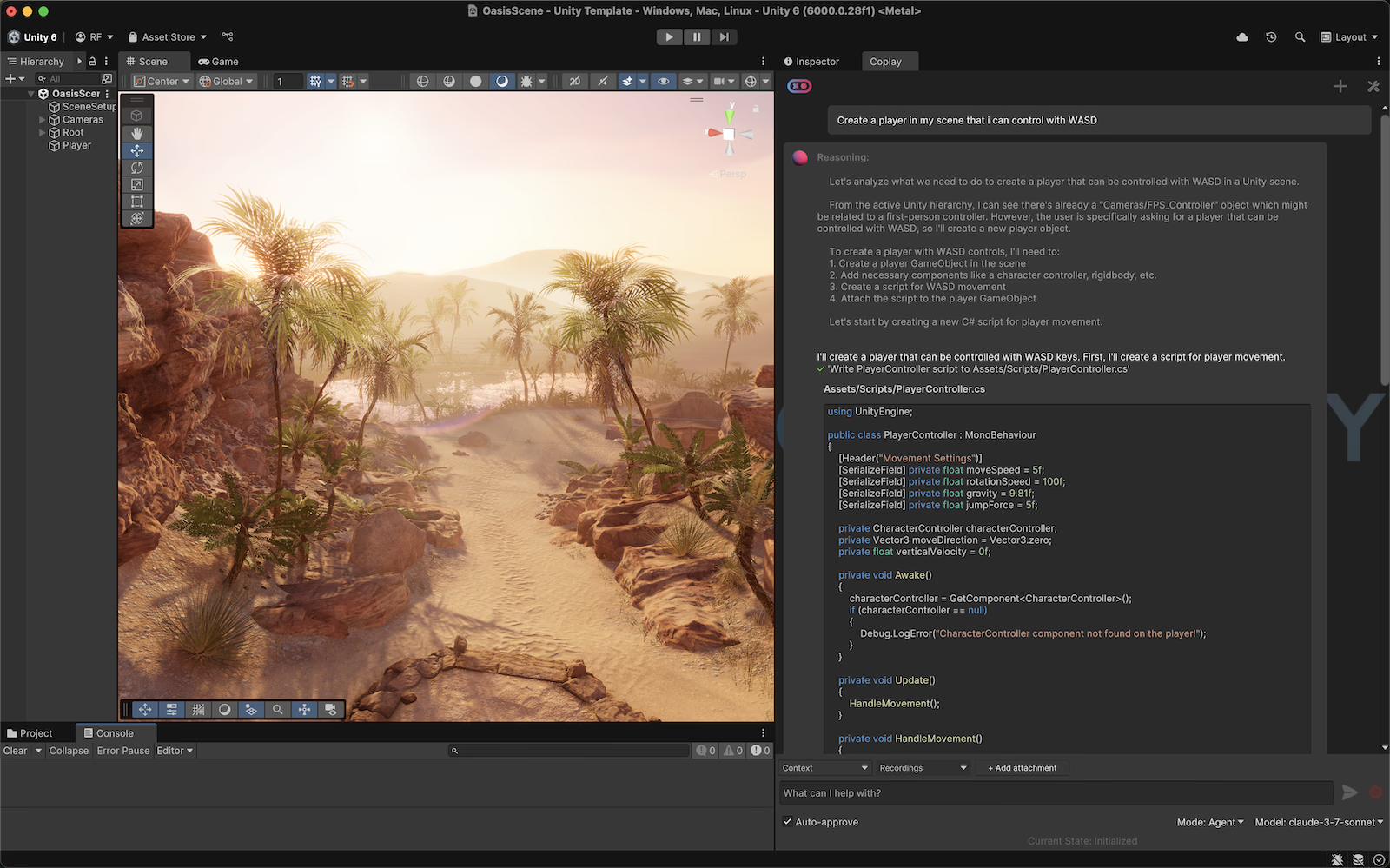Switch to the Inspector tab
Viewport: 1390px width, 868px height.
[811, 62]
